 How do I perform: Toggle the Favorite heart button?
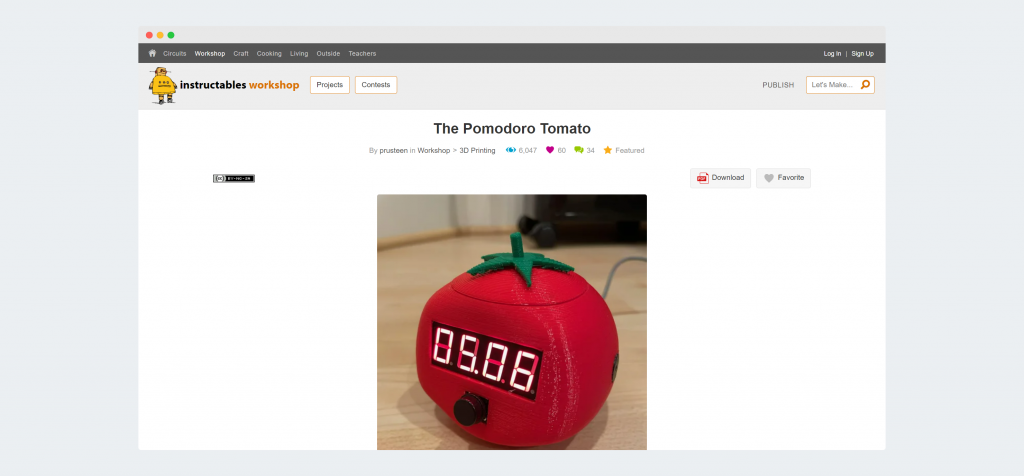tap(783, 178)
